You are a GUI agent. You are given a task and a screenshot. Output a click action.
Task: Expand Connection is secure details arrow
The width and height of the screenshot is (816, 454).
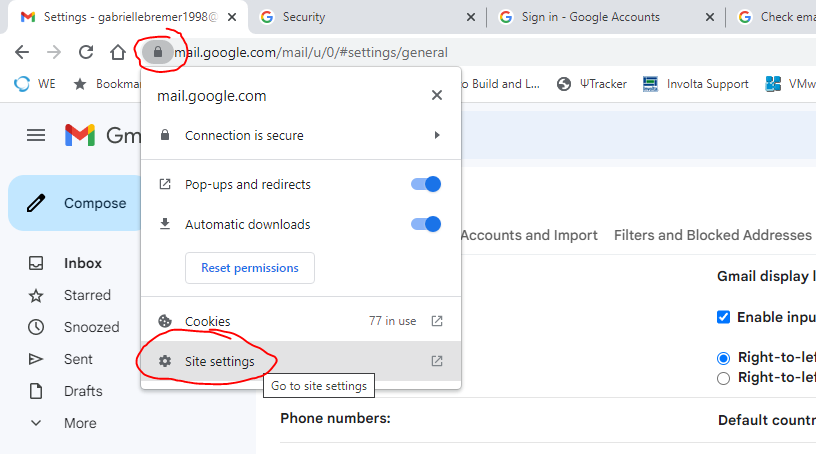click(x=437, y=135)
